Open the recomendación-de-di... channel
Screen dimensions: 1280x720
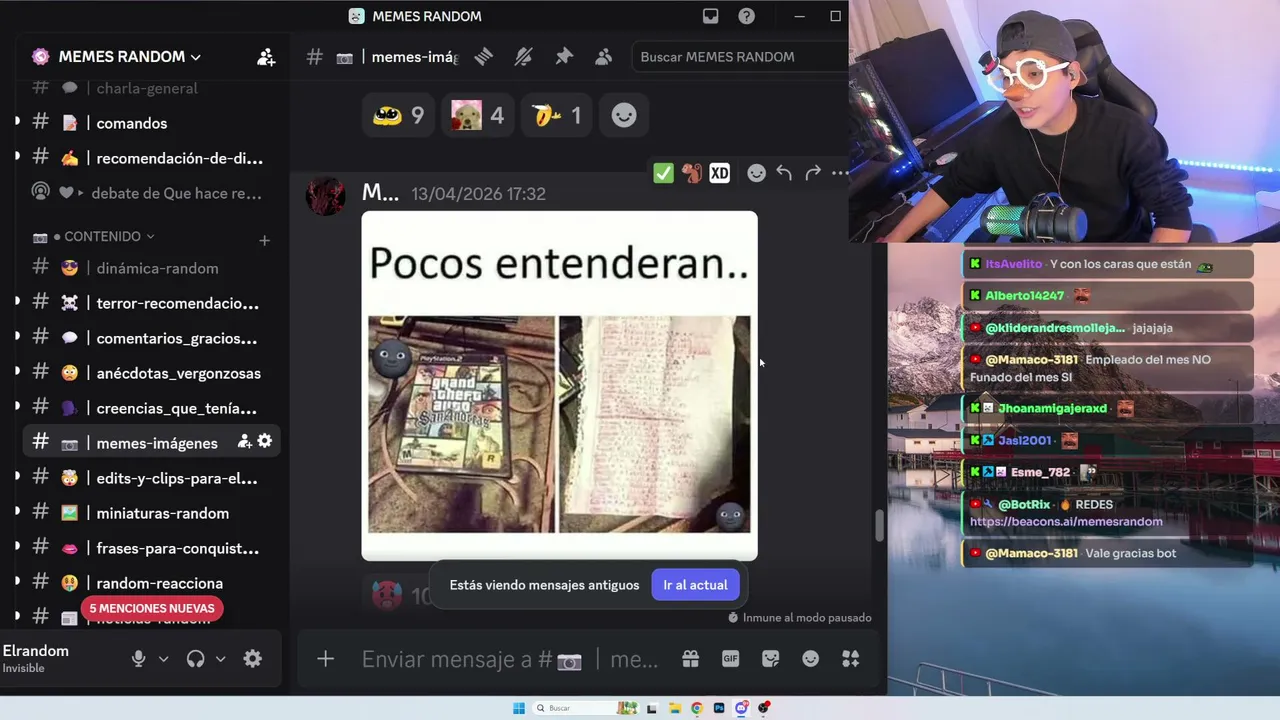point(150,158)
